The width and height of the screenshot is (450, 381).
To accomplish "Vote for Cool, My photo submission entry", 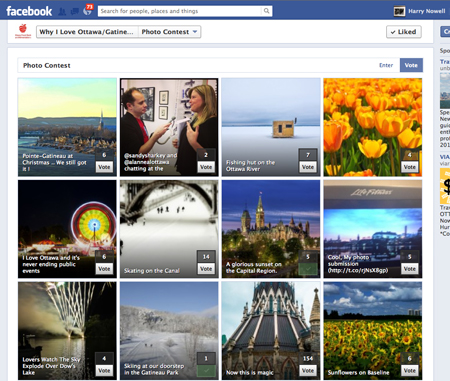I will tap(409, 269).
